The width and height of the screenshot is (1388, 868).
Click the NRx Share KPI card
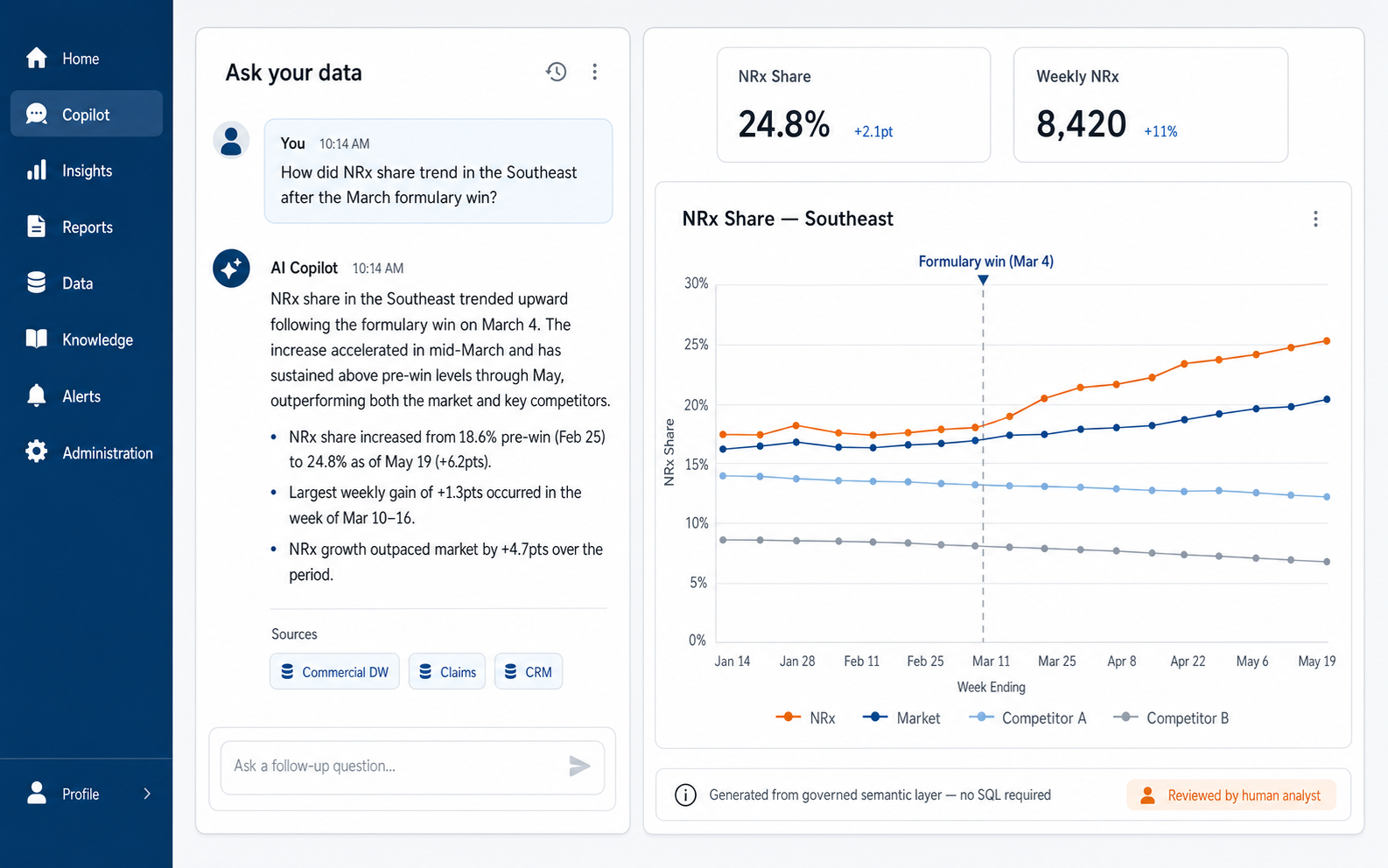pos(853,104)
